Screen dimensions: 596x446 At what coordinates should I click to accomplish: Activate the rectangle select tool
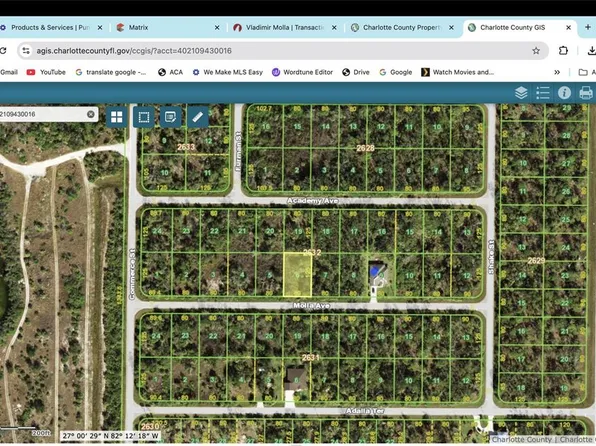144,117
